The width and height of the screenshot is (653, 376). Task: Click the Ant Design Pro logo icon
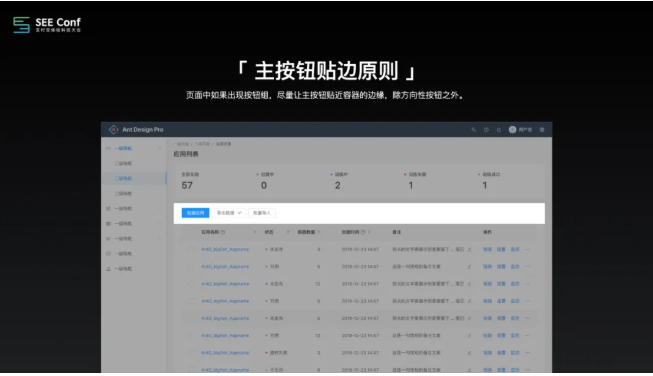(113, 129)
